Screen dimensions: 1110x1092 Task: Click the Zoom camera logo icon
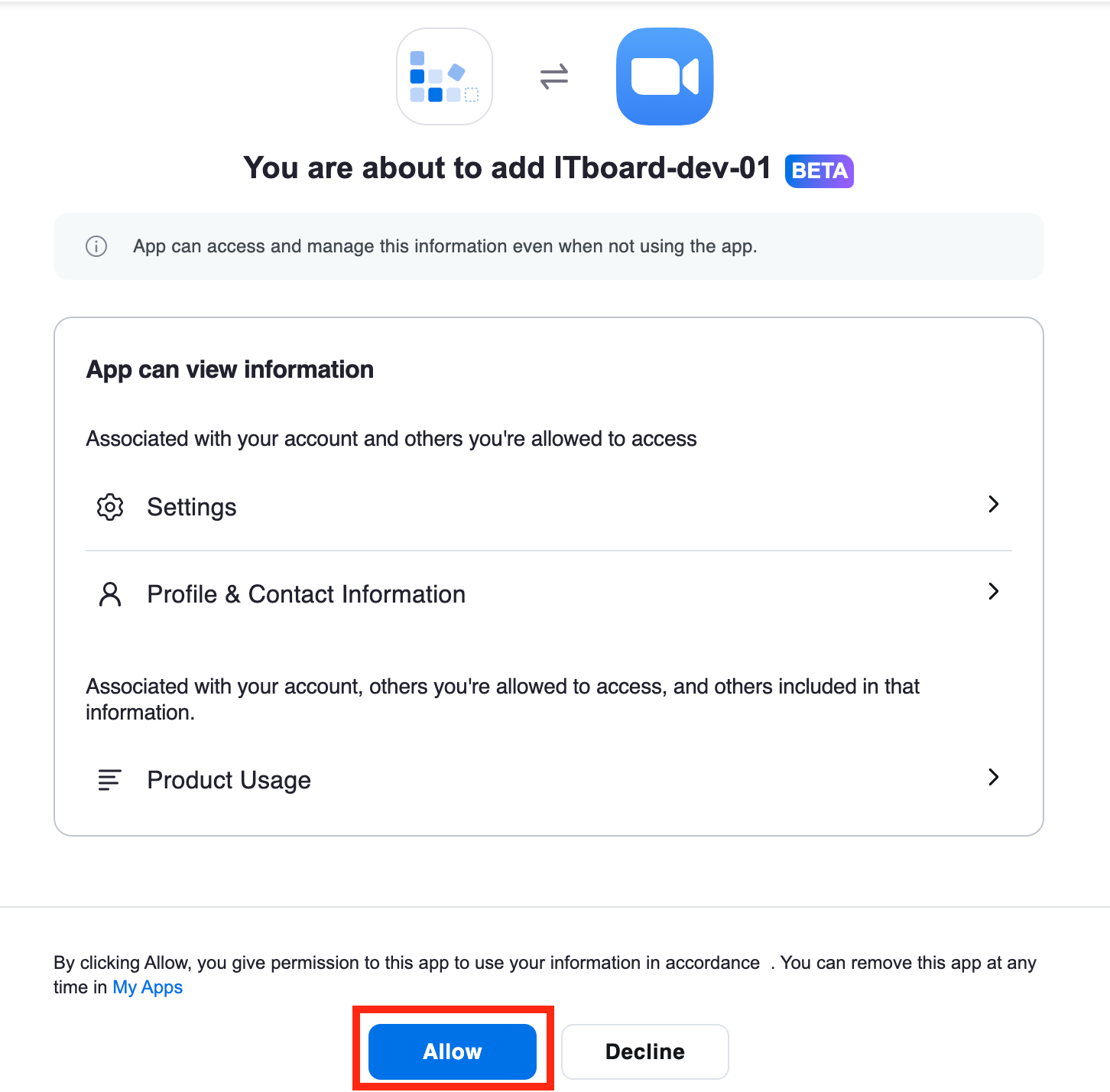pyautogui.click(x=664, y=76)
